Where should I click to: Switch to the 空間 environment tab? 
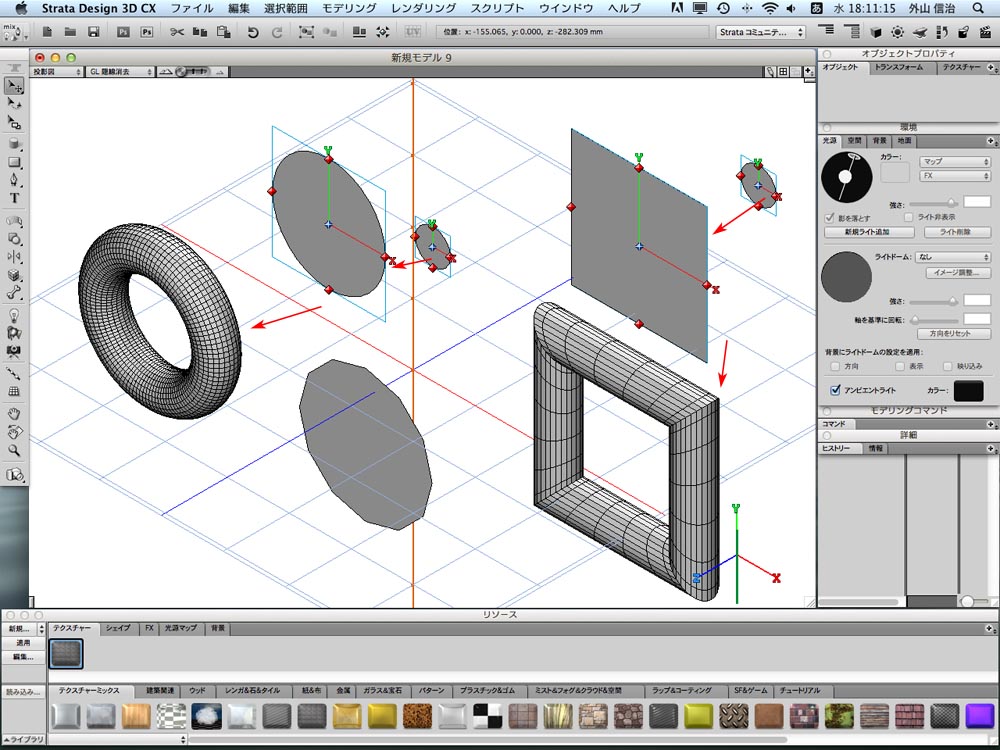855,141
